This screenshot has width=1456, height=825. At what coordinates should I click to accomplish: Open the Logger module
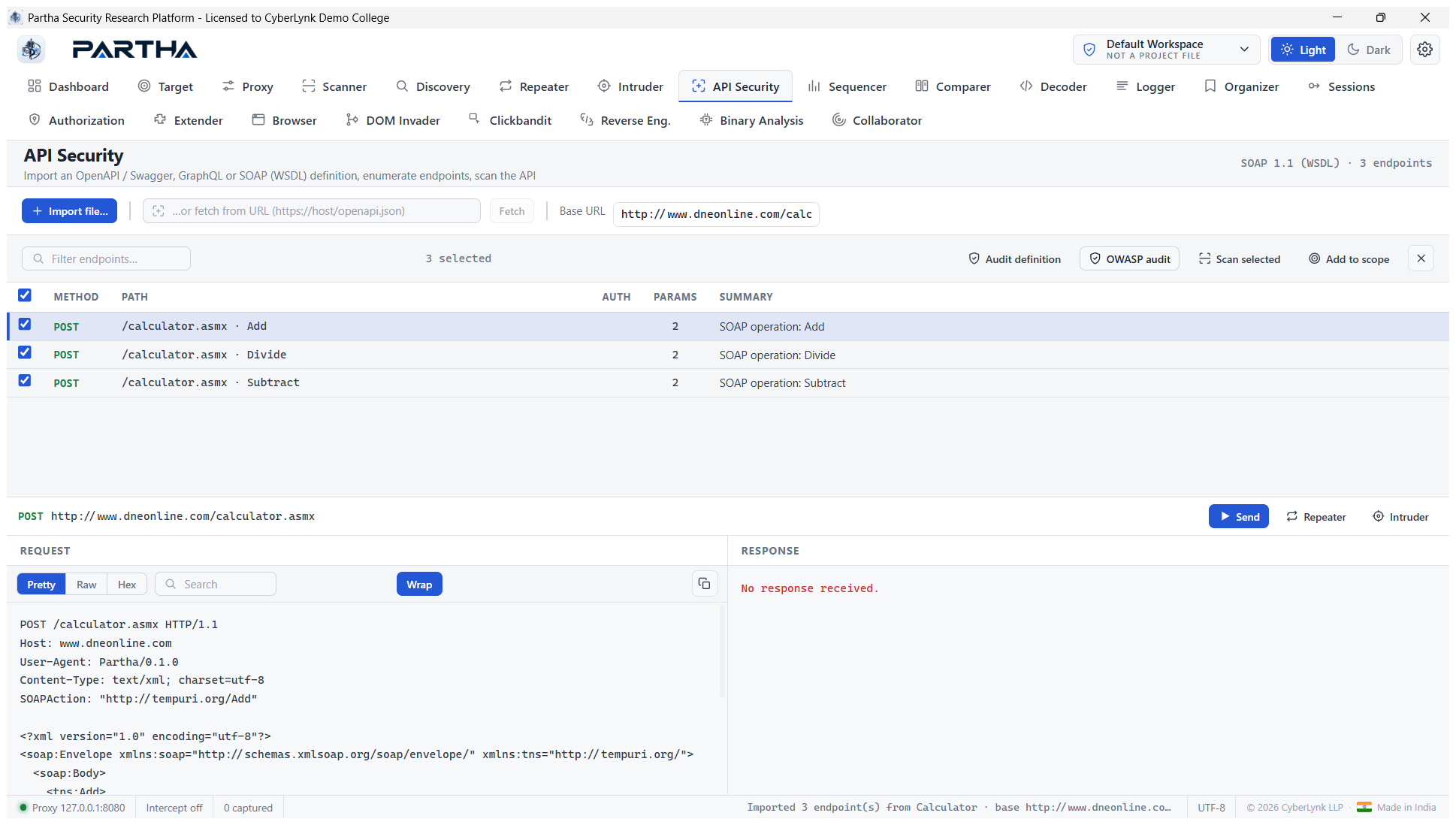pyautogui.click(x=1146, y=86)
